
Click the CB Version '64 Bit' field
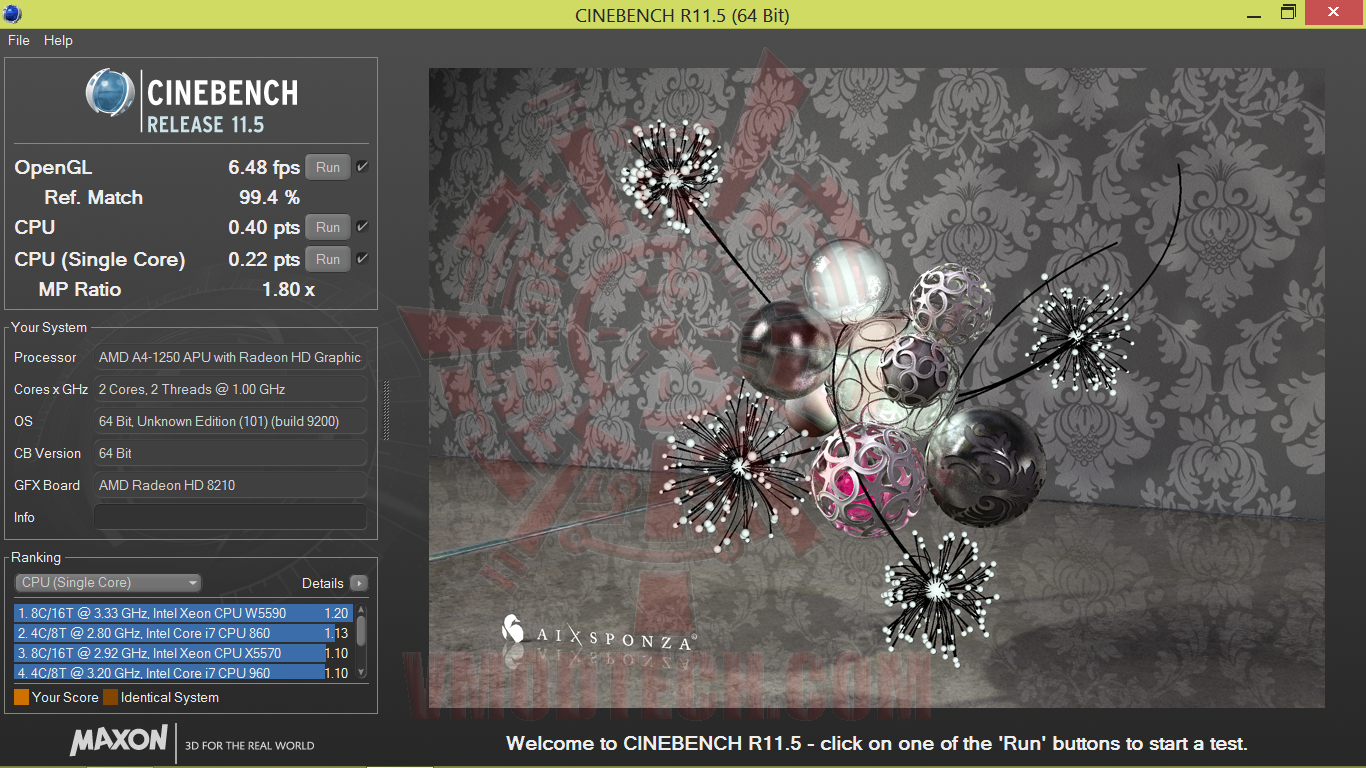tap(230, 453)
